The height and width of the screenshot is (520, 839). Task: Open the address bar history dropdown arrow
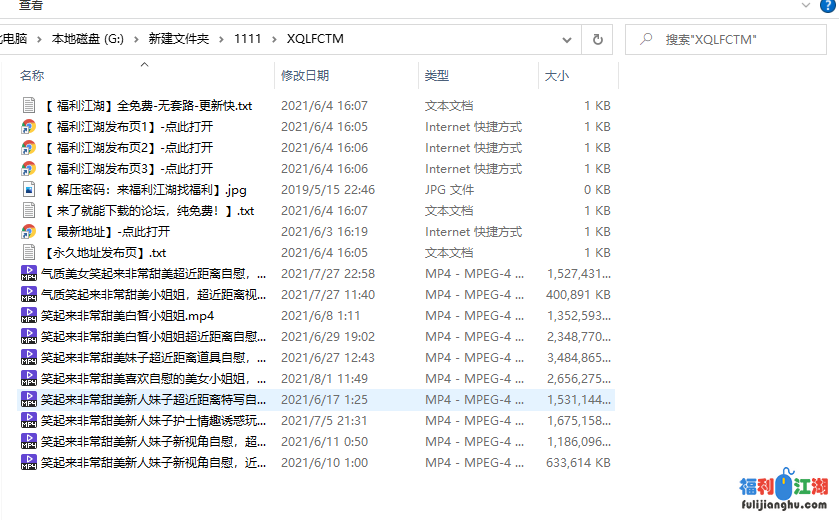tap(566, 39)
